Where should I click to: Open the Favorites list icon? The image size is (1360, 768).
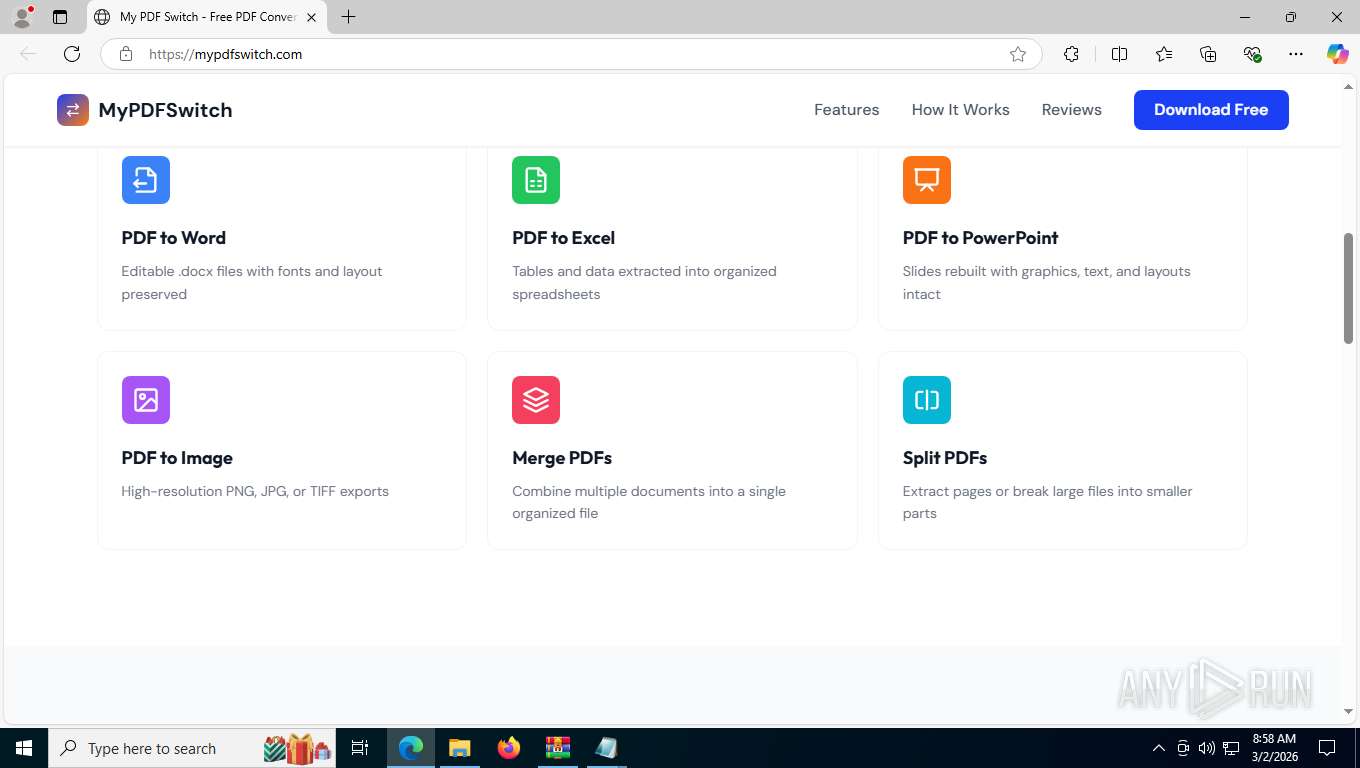(1164, 54)
